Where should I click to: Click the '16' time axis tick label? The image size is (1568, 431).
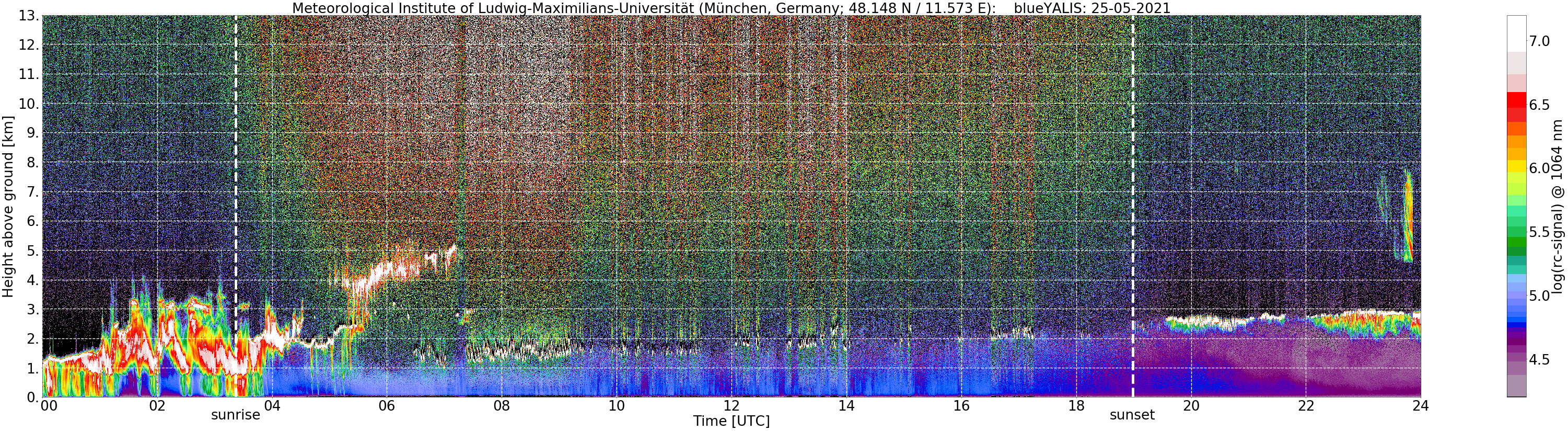pyautogui.click(x=961, y=406)
